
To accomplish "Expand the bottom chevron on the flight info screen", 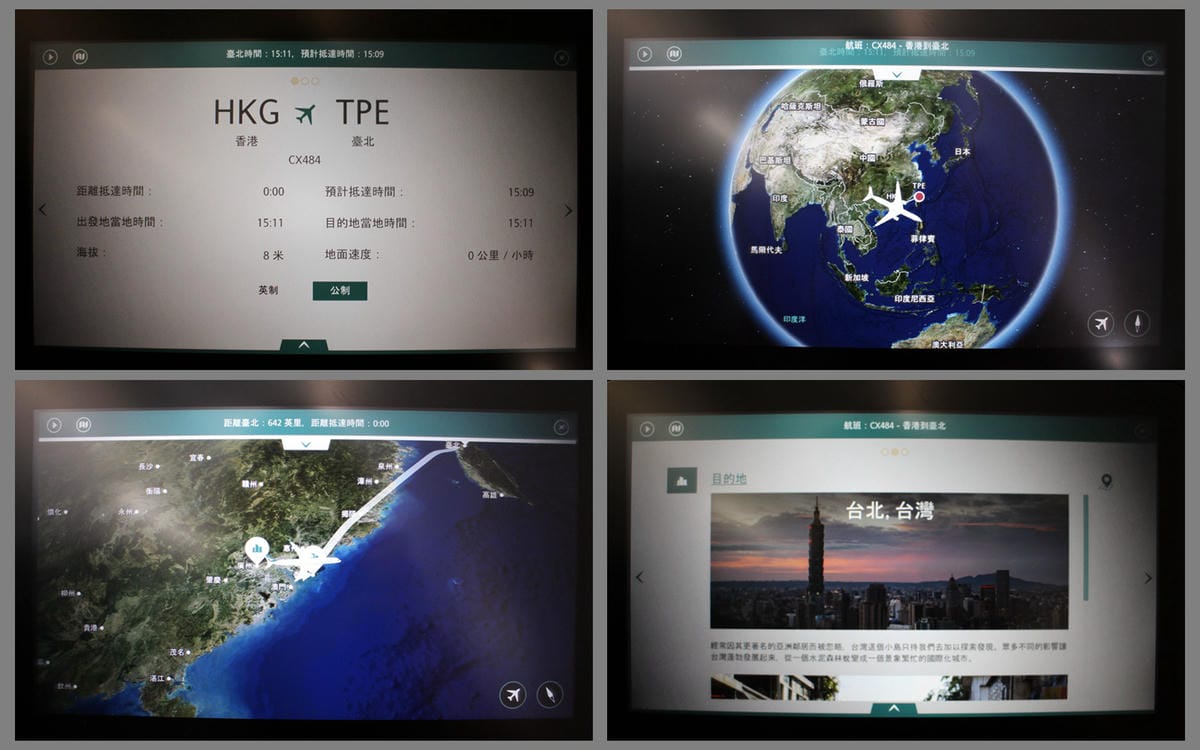I will click(x=304, y=345).
